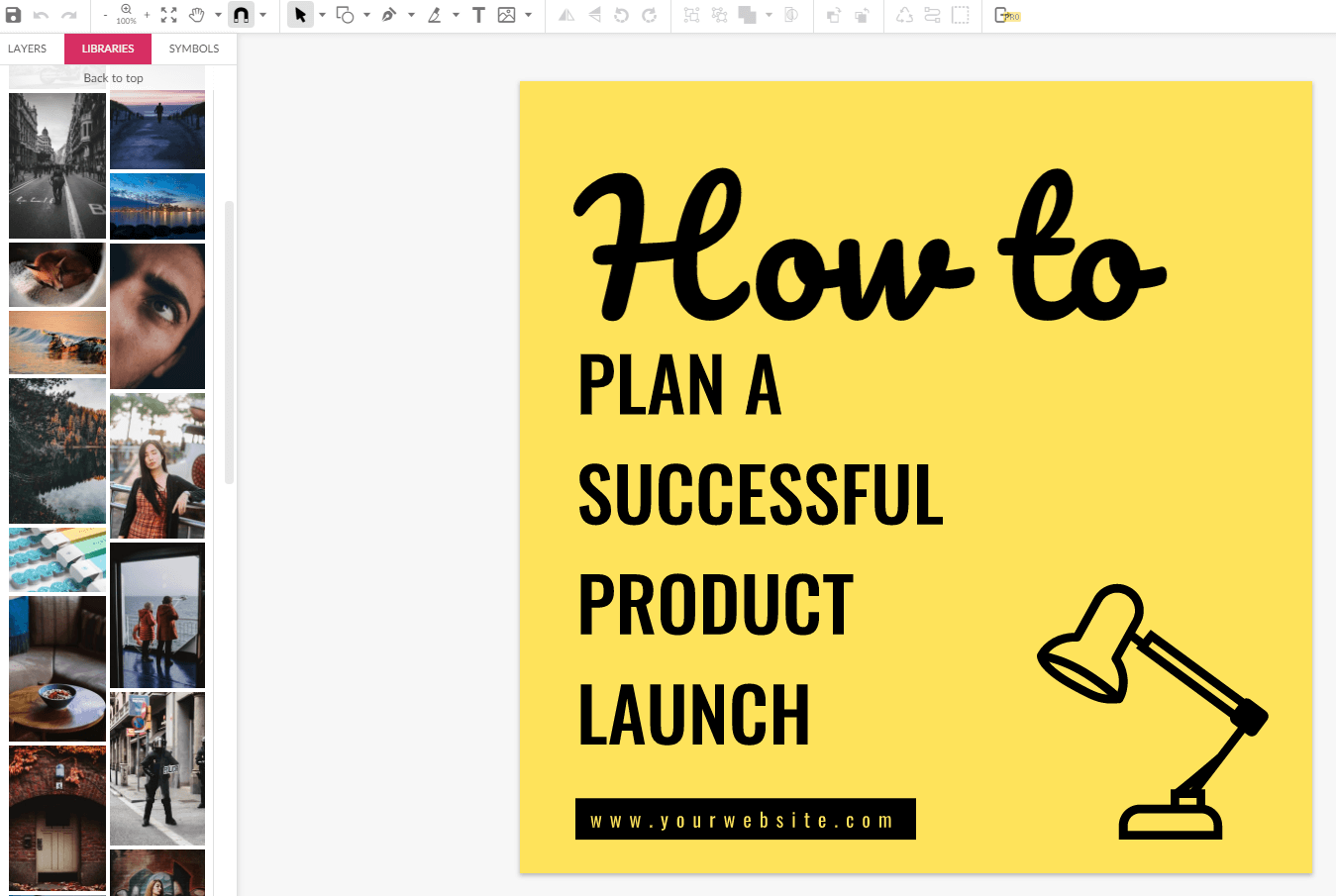
Task: Select the Pencil drawing tool
Action: coord(434,15)
